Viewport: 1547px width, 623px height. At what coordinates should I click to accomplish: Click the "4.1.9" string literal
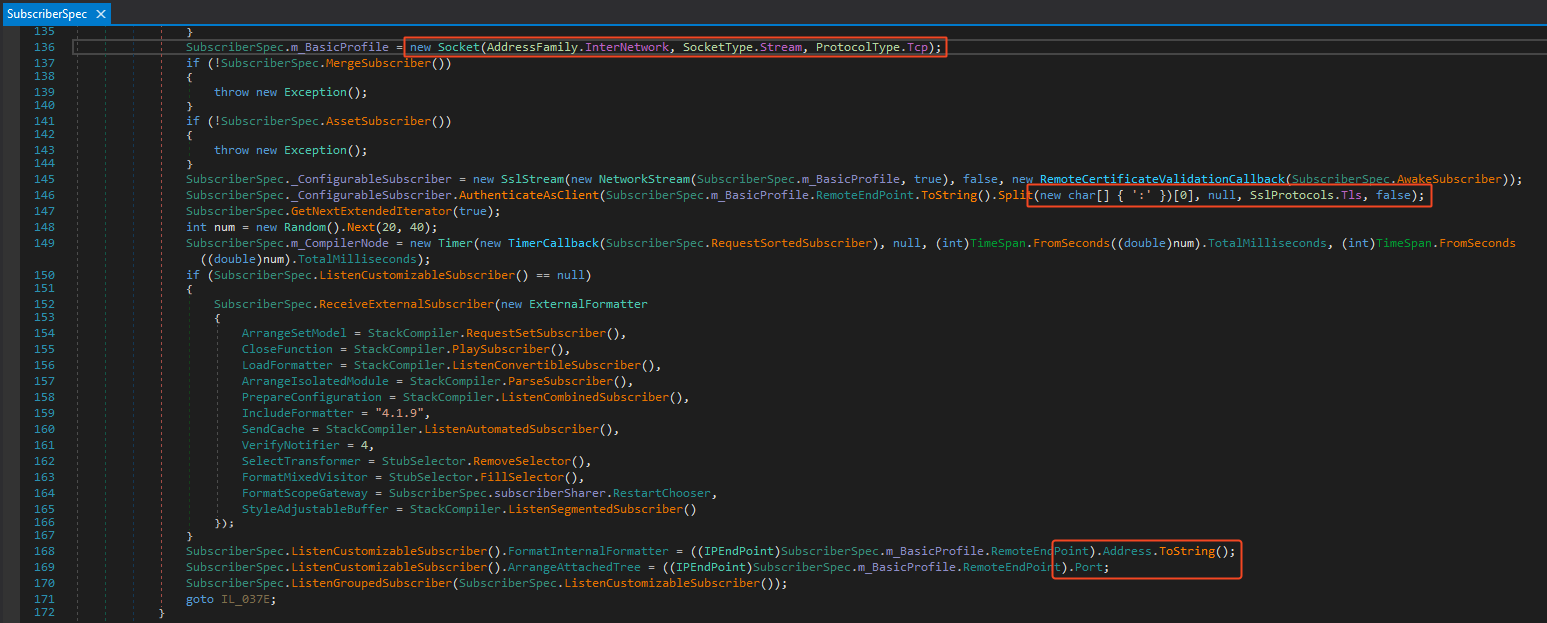coord(402,413)
